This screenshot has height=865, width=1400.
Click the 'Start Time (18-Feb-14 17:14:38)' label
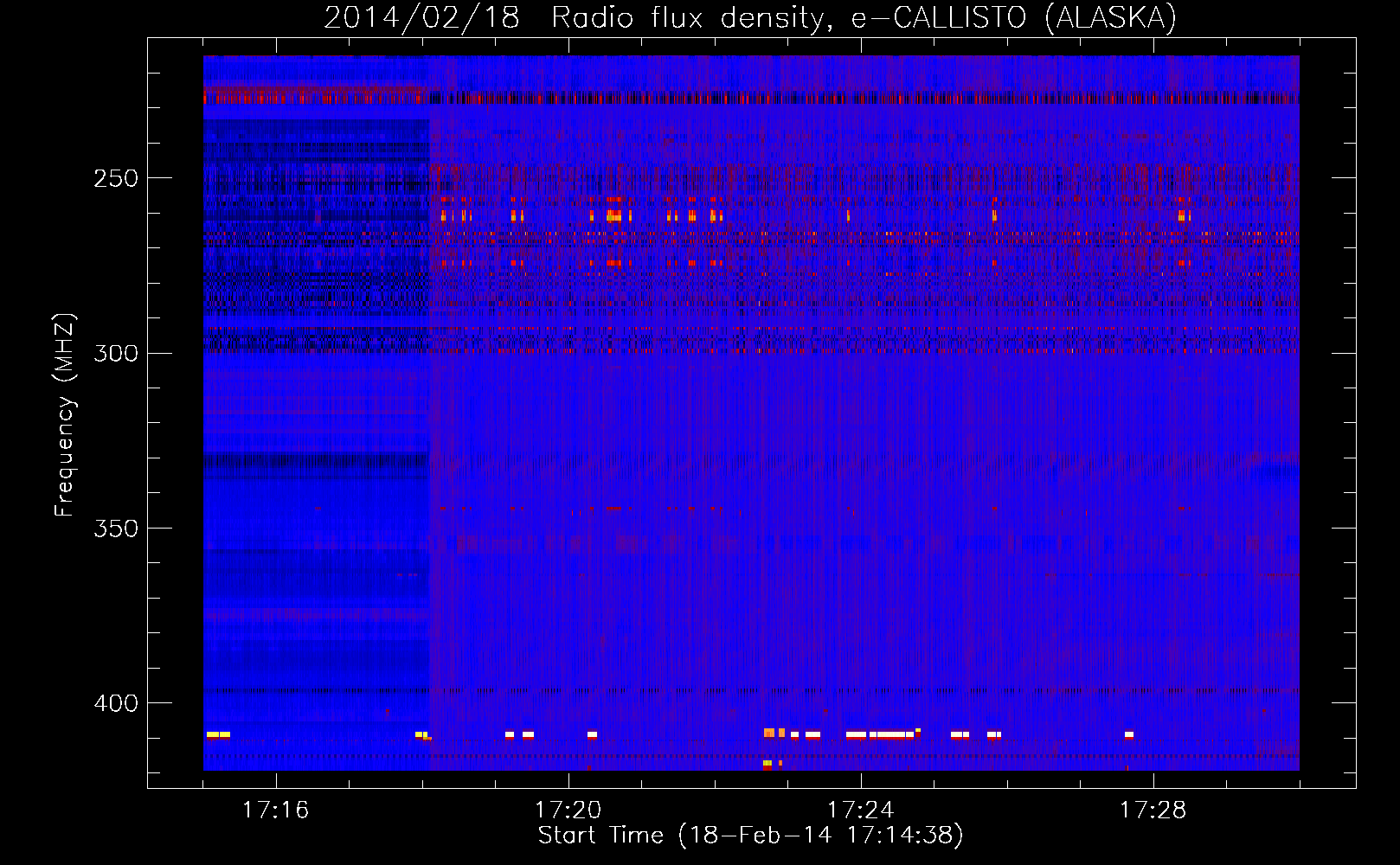[750, 836]
